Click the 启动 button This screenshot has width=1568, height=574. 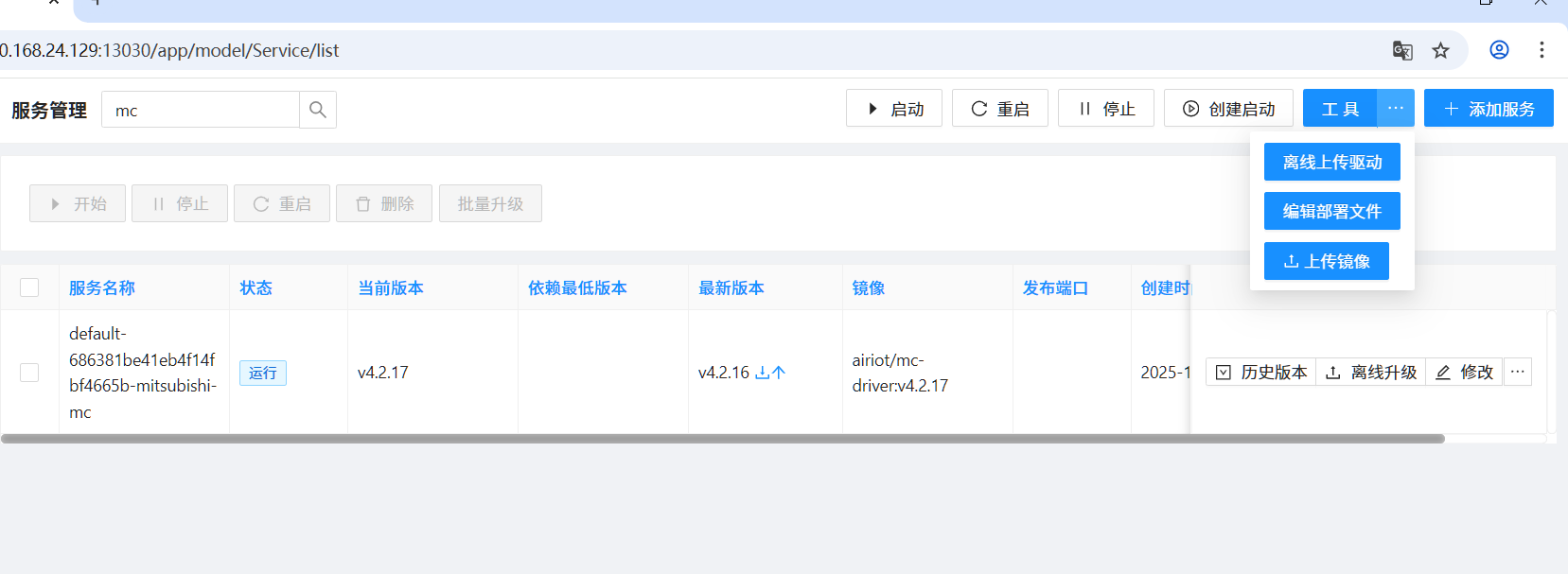894,108
